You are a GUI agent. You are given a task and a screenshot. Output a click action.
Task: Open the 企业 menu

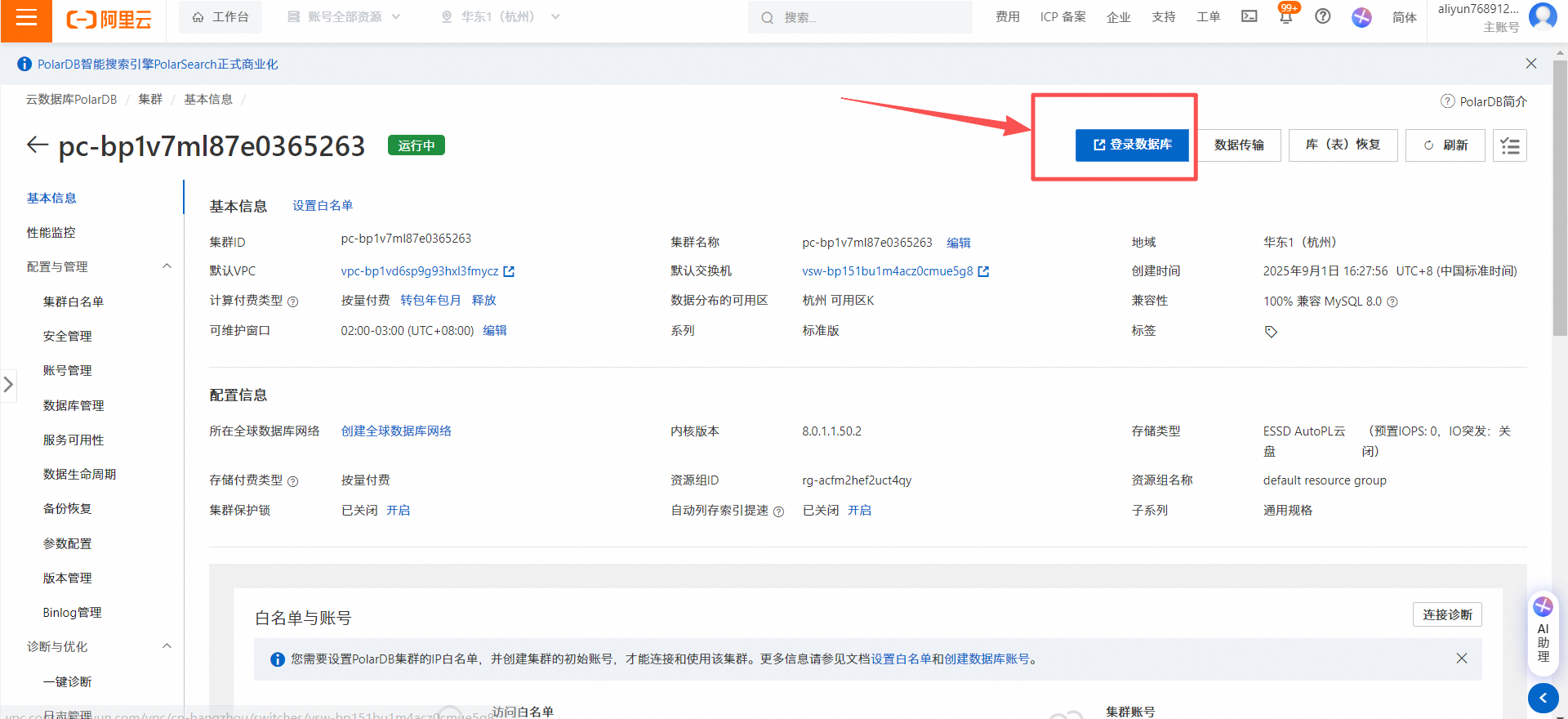pos(1119,17)
